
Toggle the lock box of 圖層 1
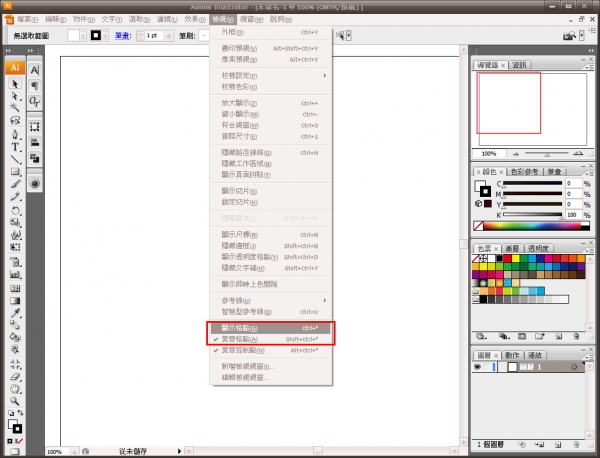tap(487, 367)
